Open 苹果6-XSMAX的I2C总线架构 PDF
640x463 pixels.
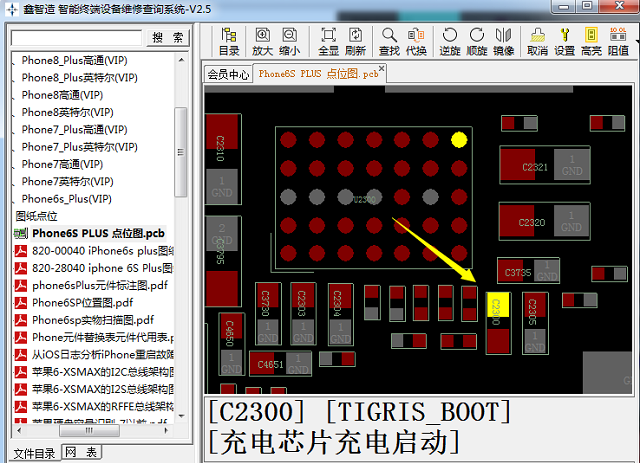coord(103,372)
